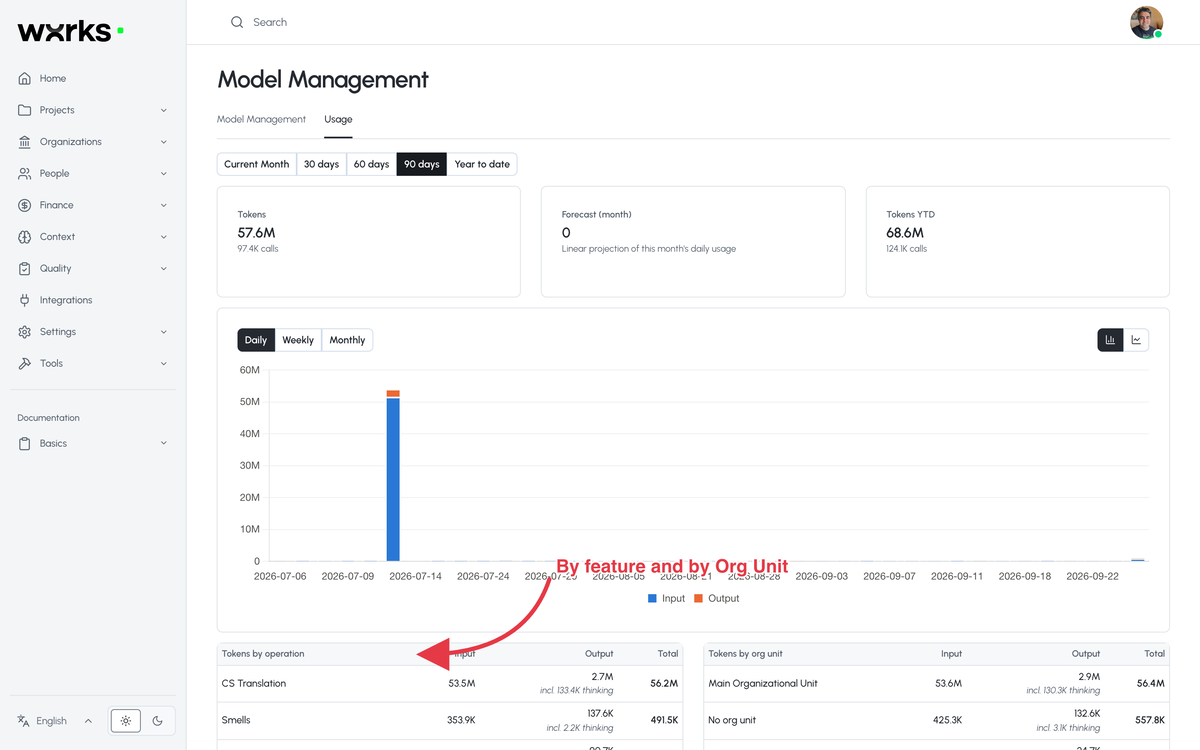Click the tall blue 2026-07-14 bar
The height and width of the screenshot is (750, 1200).
pyautogui.click(x=393, y=479)
